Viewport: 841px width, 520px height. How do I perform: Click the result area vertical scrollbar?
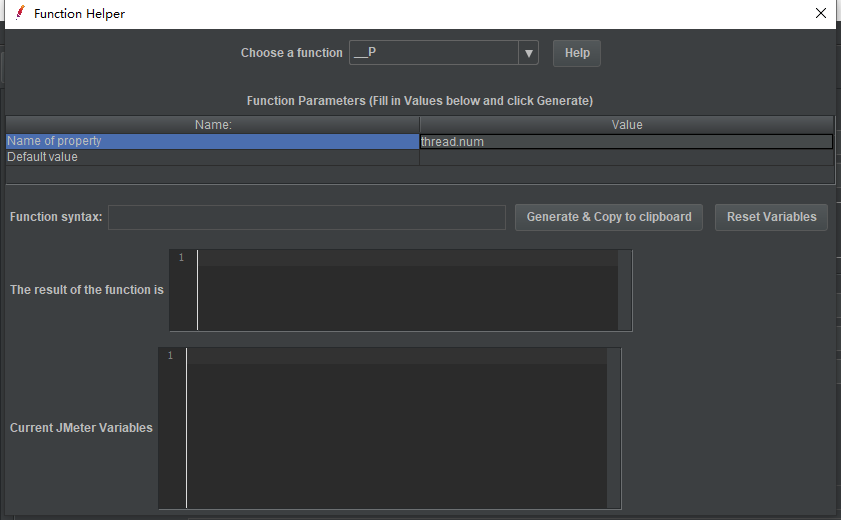(625, 290)
